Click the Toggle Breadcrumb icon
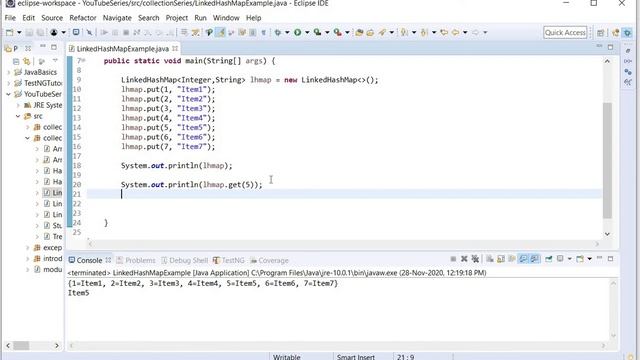640x360 pixels. pos(209,32)
